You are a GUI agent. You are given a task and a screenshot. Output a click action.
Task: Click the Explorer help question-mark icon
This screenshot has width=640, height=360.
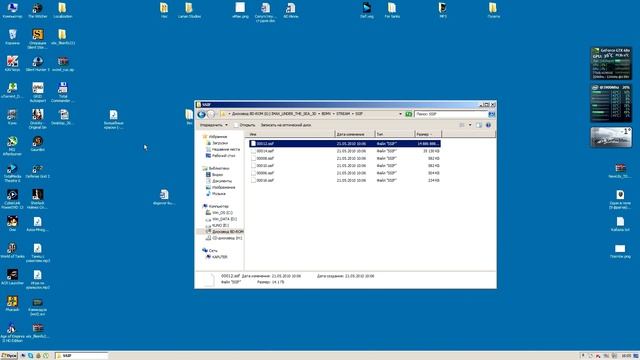coord(488,125)
